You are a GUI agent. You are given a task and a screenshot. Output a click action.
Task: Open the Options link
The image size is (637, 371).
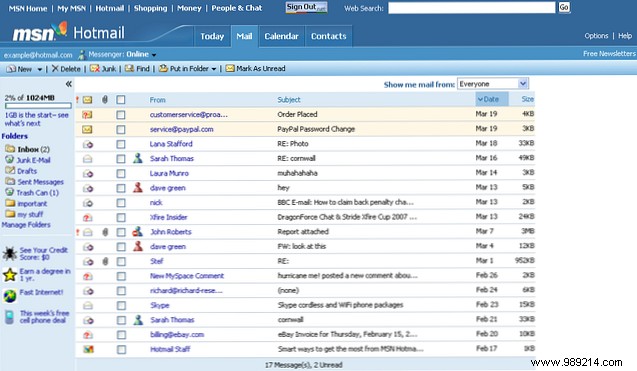click(596, 36)
